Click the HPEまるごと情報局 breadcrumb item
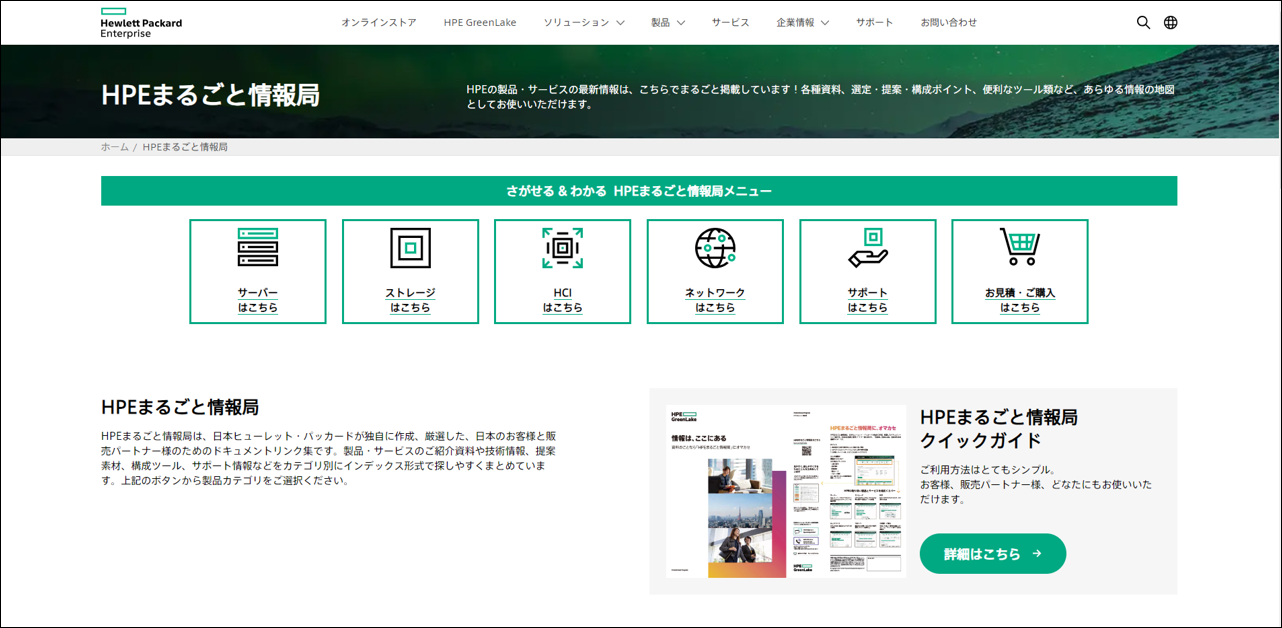 (x=185, y=147)
